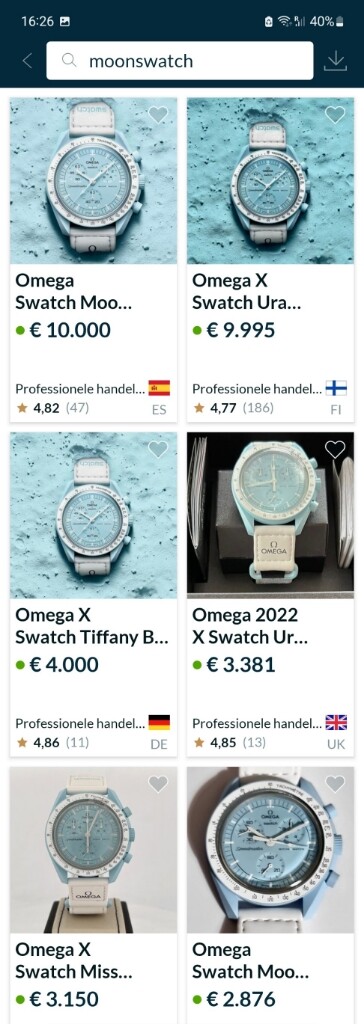
Task: Open the Omega X Swatch Tiffany B... title
Action: (92, 626)
